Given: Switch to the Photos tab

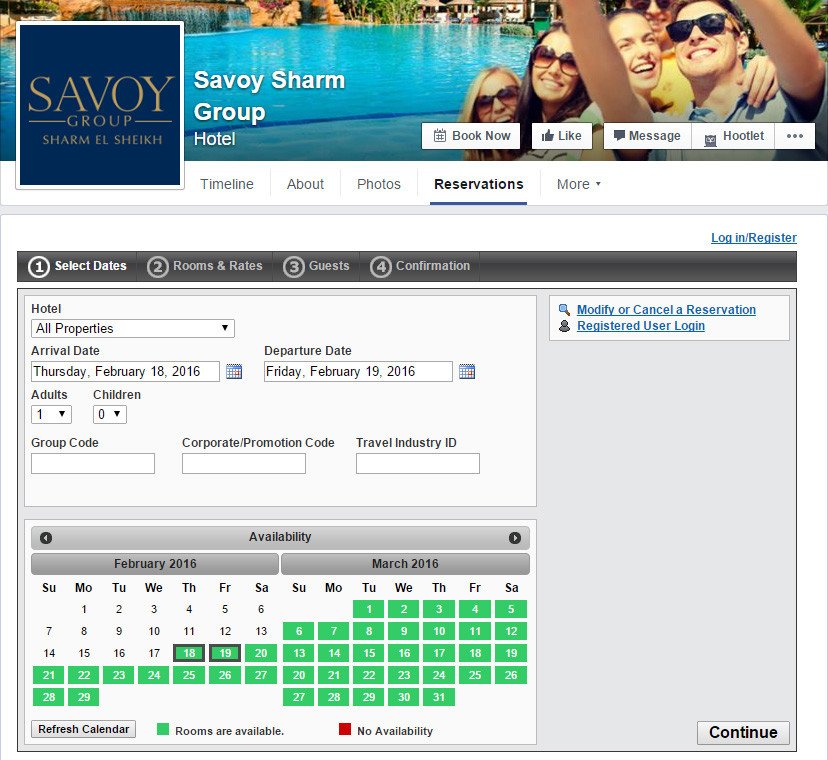Looking at the screenshot, I should click(x=378, y=184).
